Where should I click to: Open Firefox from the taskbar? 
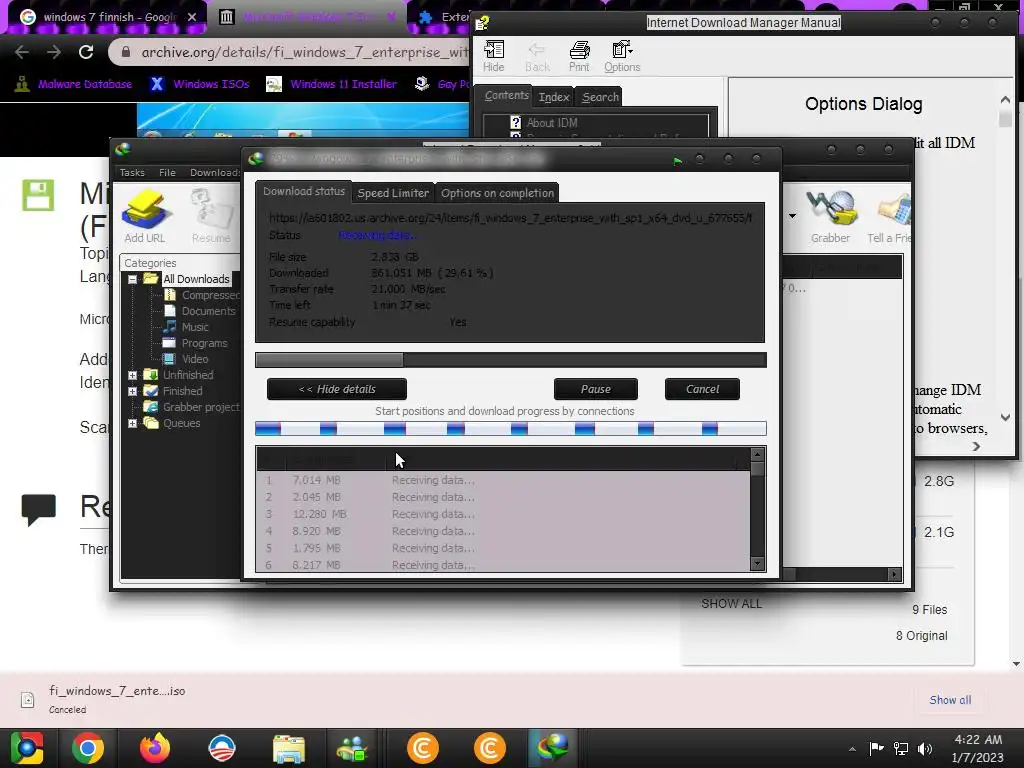155,748
